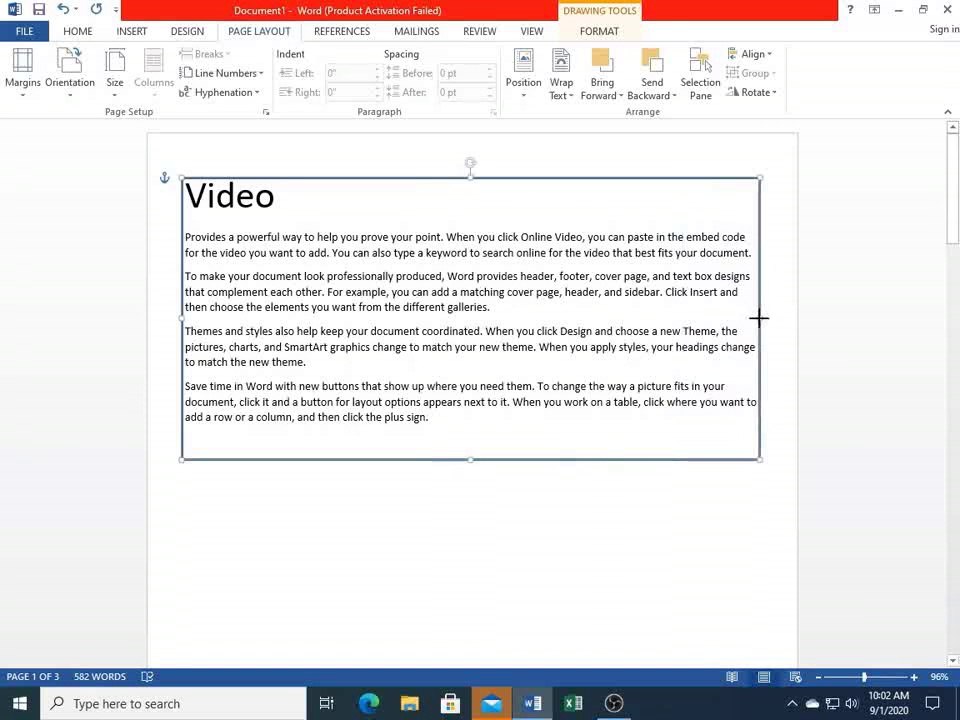Screen dimensions: 960x720
Task: Switch to the DESIGN tab
Action: coord(187,31)
